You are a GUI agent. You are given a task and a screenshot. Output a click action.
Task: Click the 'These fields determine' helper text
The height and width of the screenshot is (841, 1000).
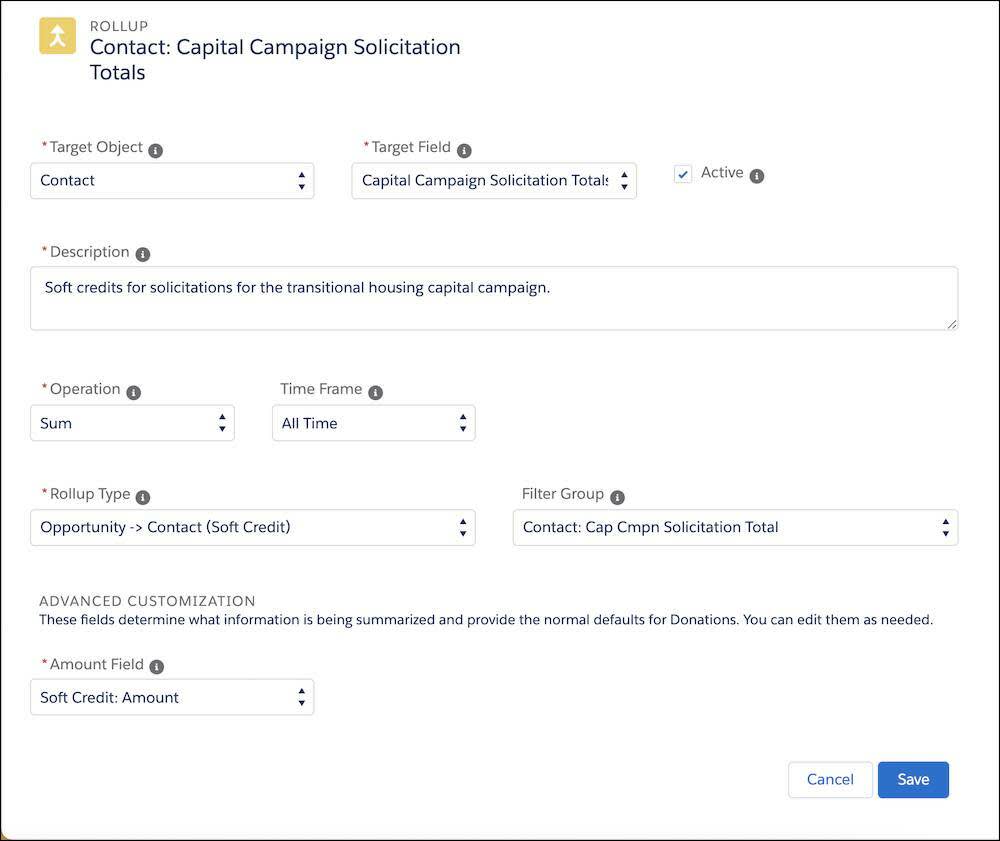tap(486, 620)
